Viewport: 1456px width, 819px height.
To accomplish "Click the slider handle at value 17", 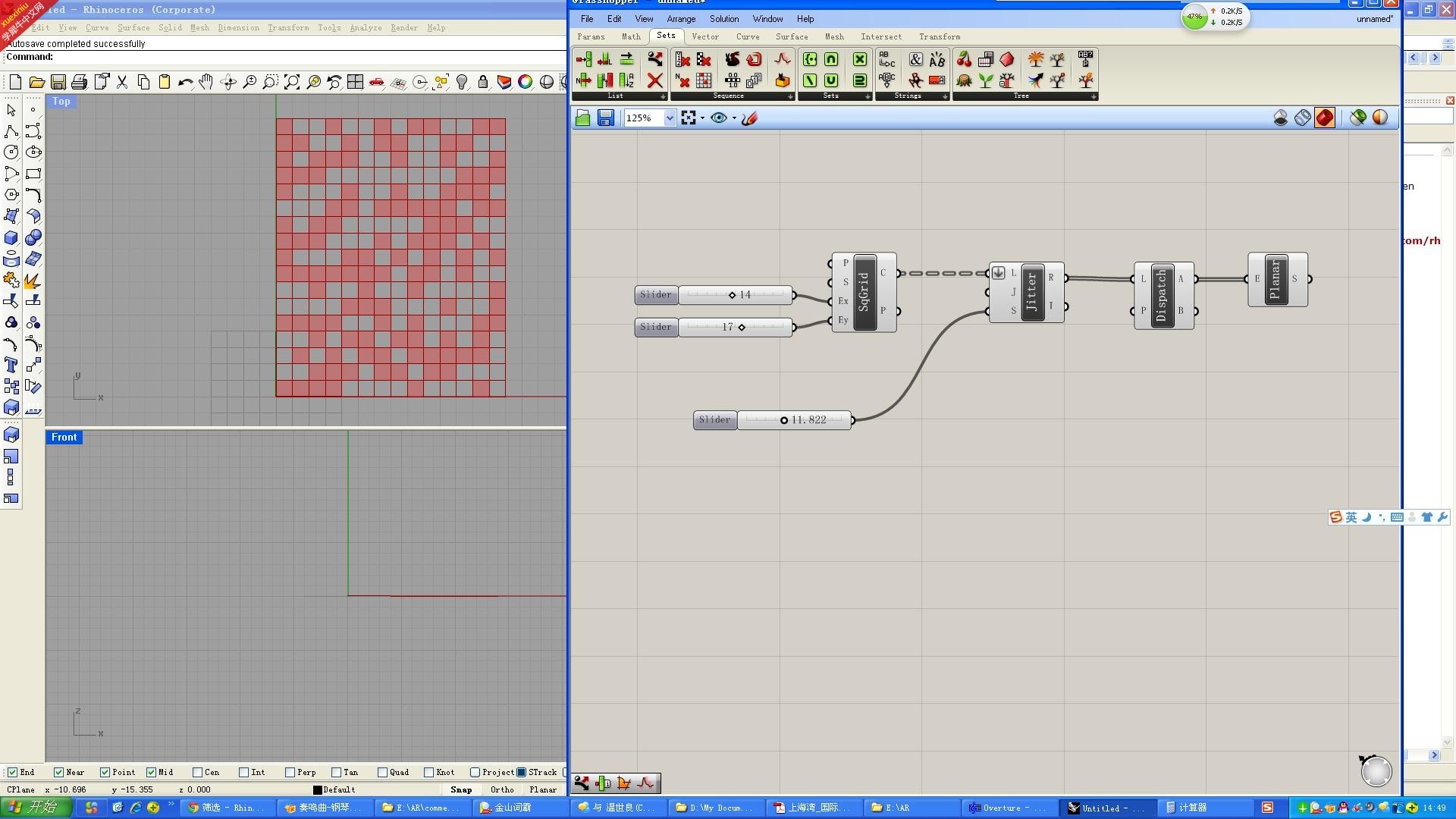I will 742,327.
